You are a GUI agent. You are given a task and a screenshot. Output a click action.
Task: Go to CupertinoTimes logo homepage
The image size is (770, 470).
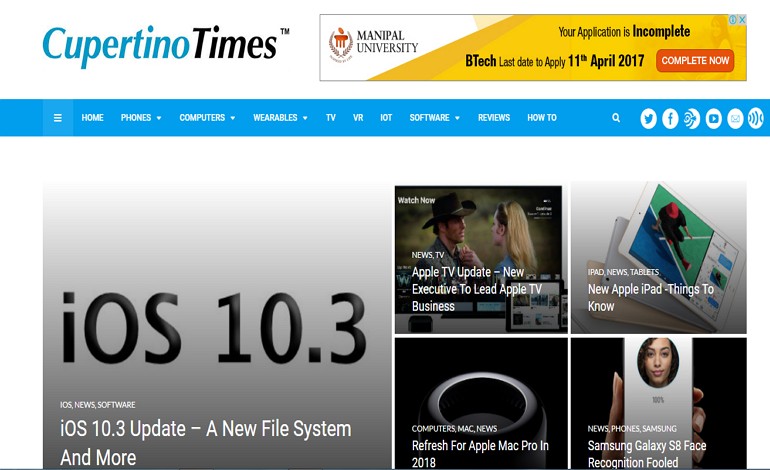(x=165, y=46)
